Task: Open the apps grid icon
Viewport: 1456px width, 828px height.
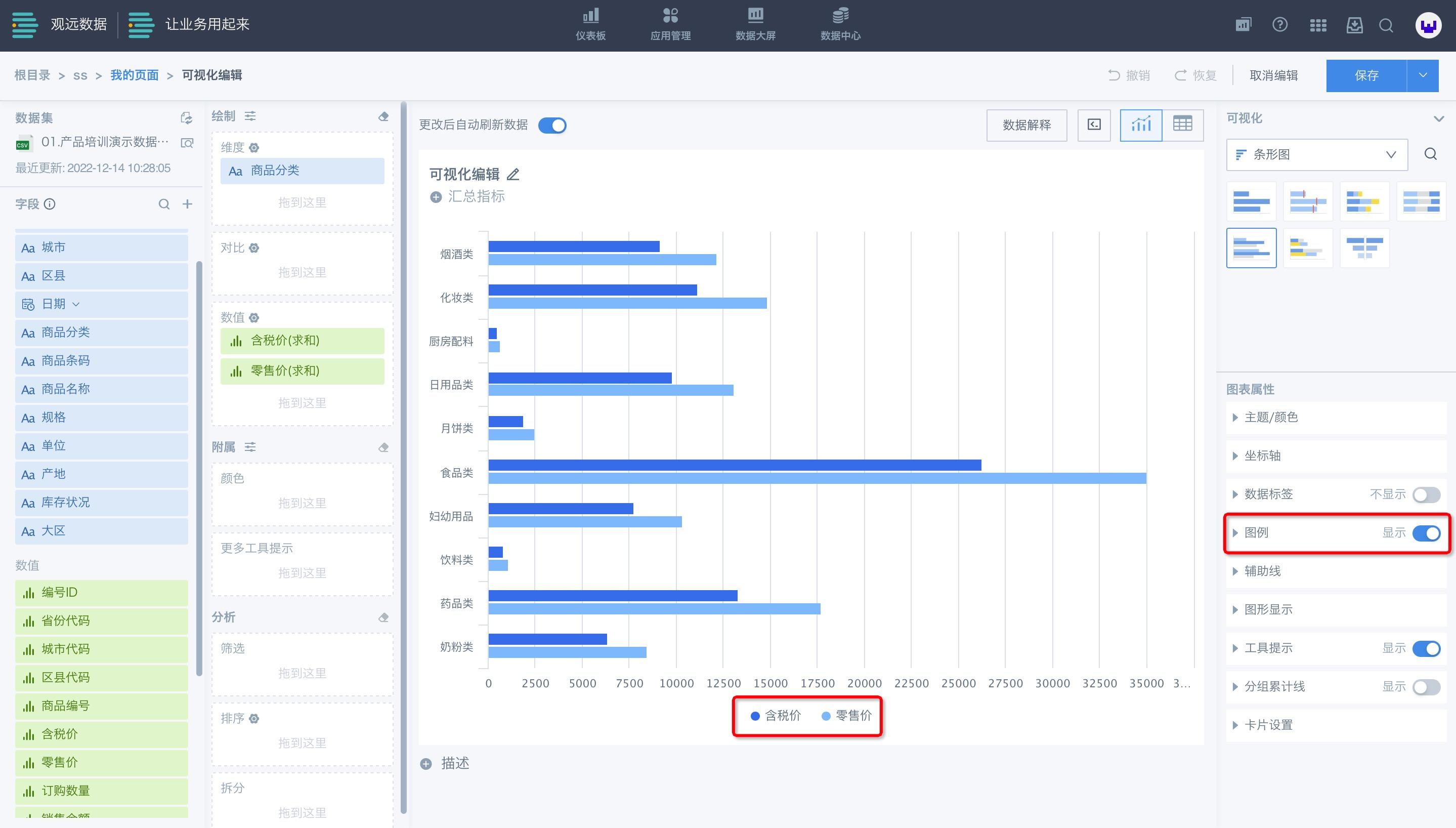Action: tap(1318, 25)
